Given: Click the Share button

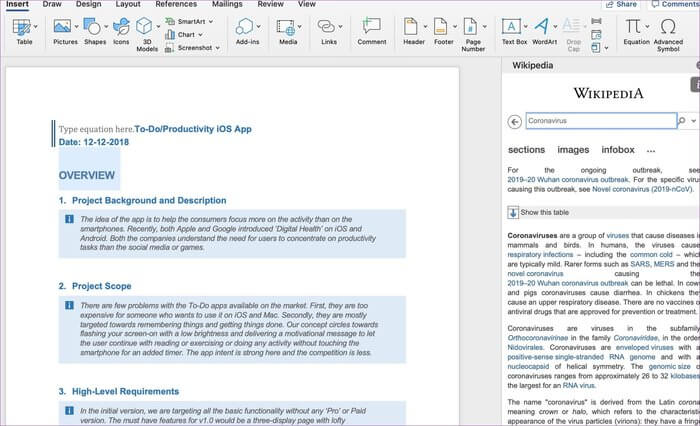Looking at the screenshot, I should click(x=621, y=4).
